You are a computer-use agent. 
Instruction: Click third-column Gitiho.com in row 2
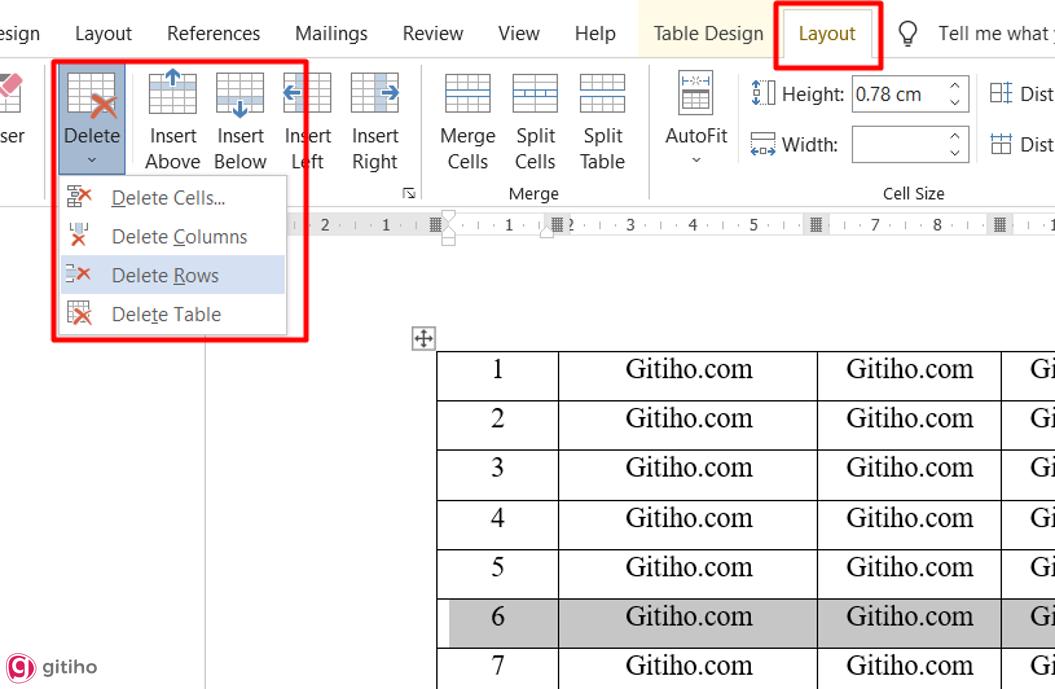click(x=909, y=425)
